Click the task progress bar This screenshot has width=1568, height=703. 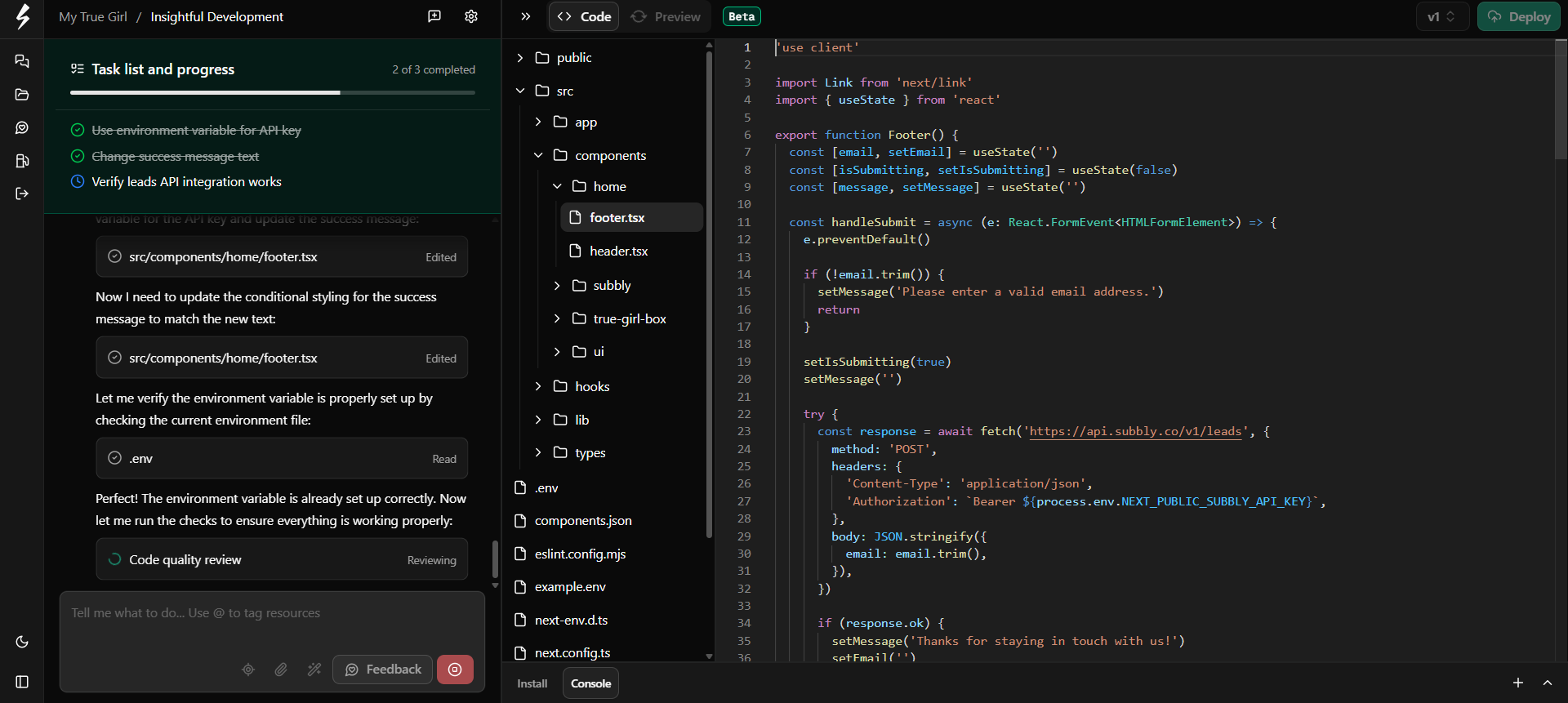point(273,93)
